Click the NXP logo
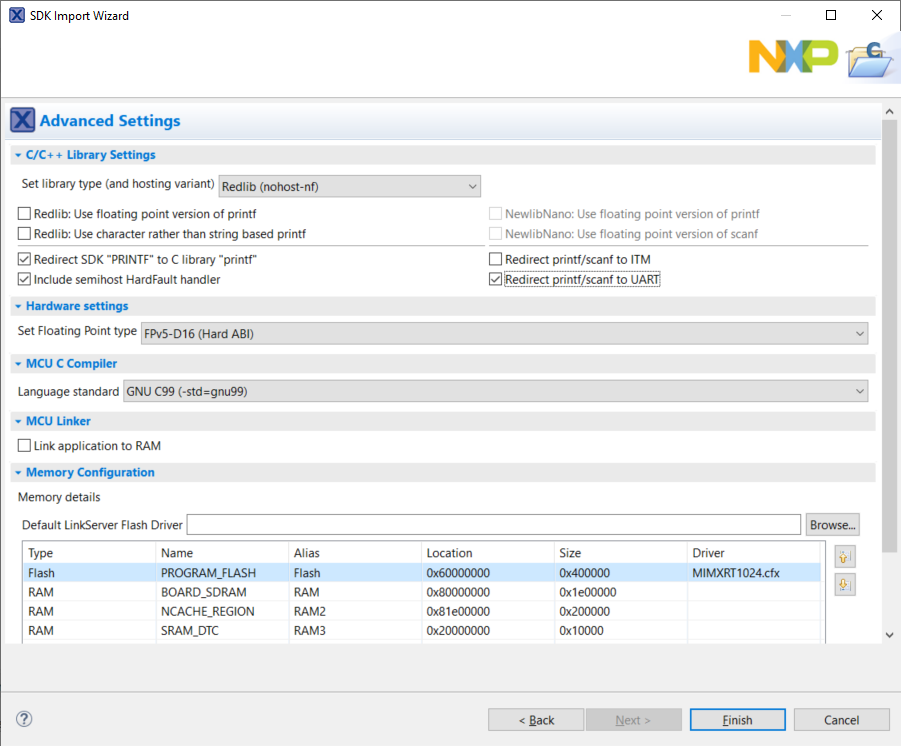Viewport: 901px width, 746px height. tap(793, 57)
